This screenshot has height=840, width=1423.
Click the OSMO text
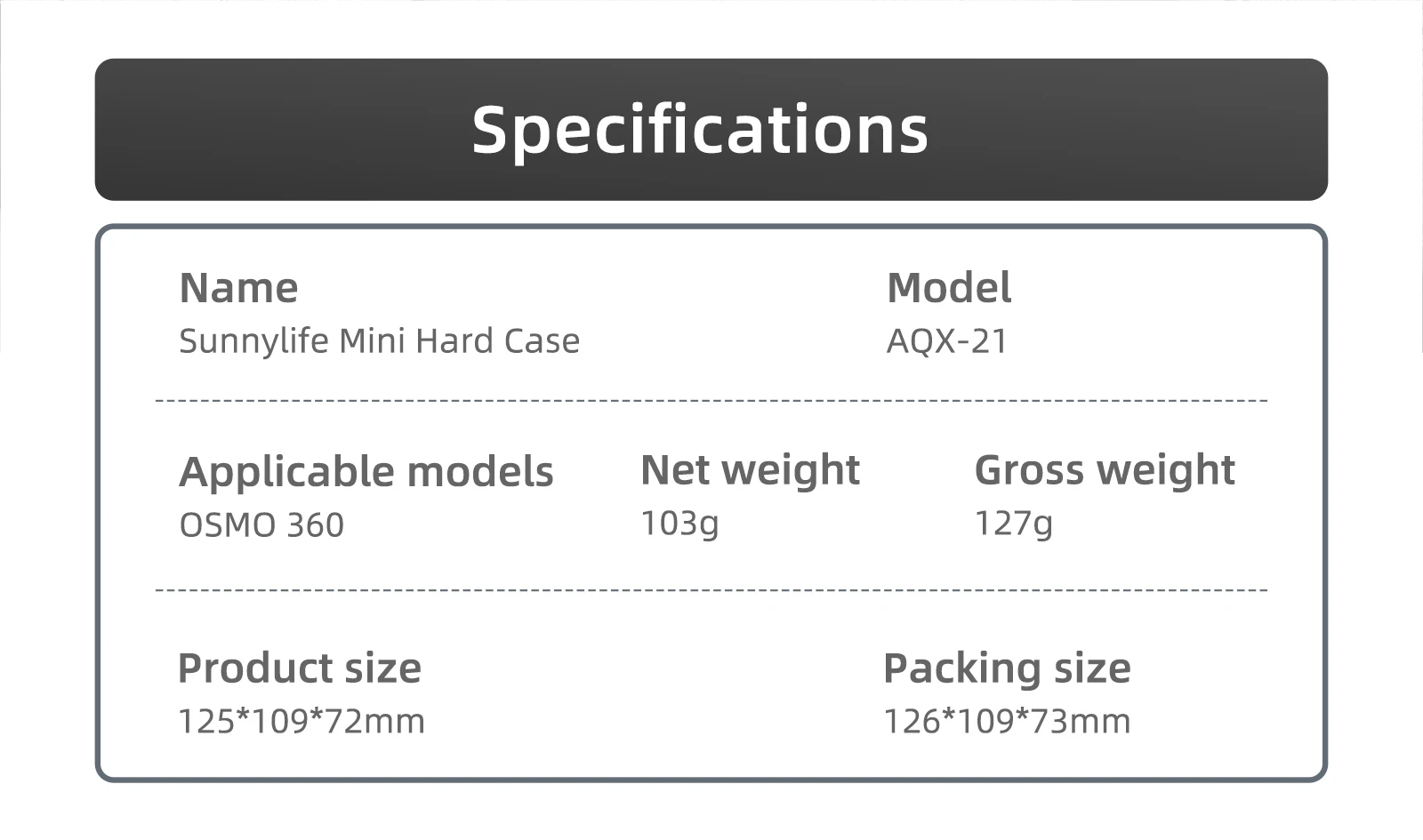(x=227, y=525)
